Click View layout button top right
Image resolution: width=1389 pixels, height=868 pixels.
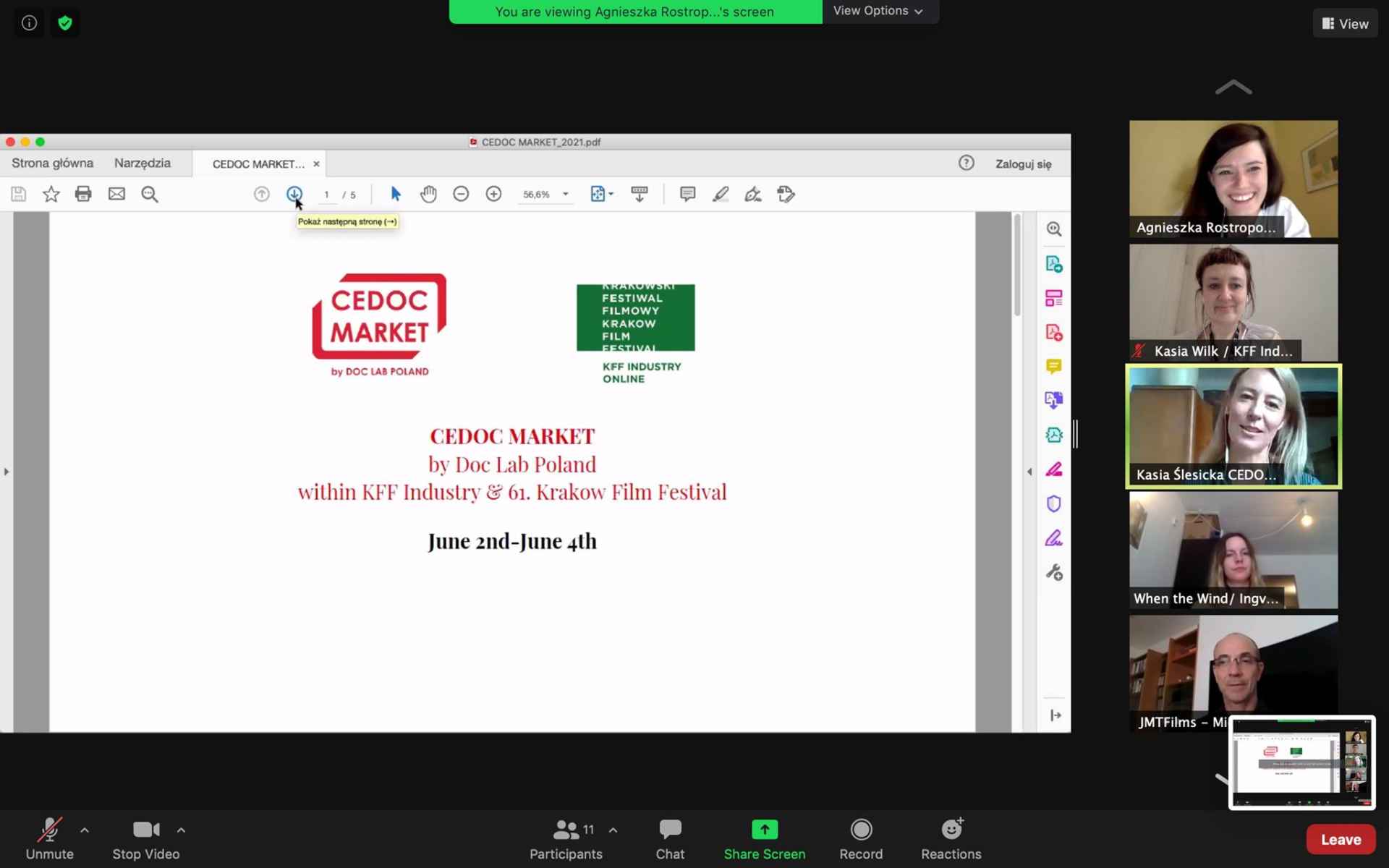click(1345, 24)
